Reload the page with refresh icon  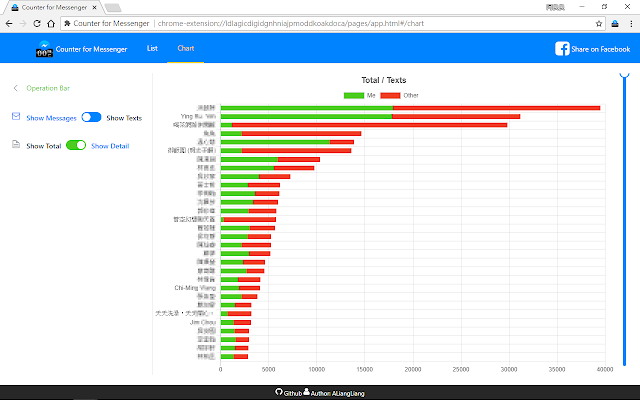37,24
